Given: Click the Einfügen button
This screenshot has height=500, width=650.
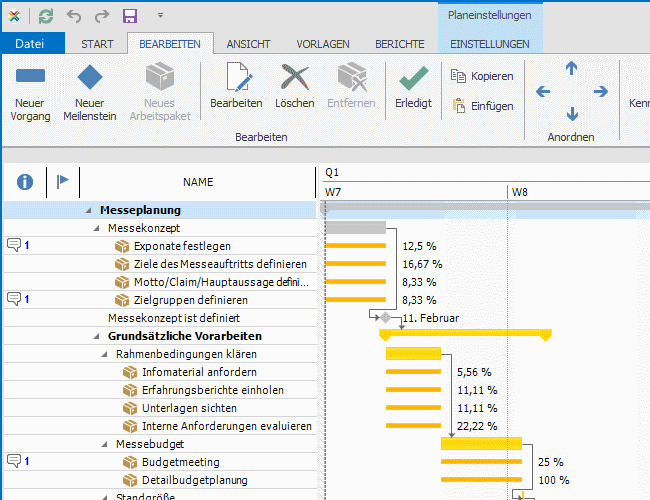Looking at the screenshot, I should [482, 106].
